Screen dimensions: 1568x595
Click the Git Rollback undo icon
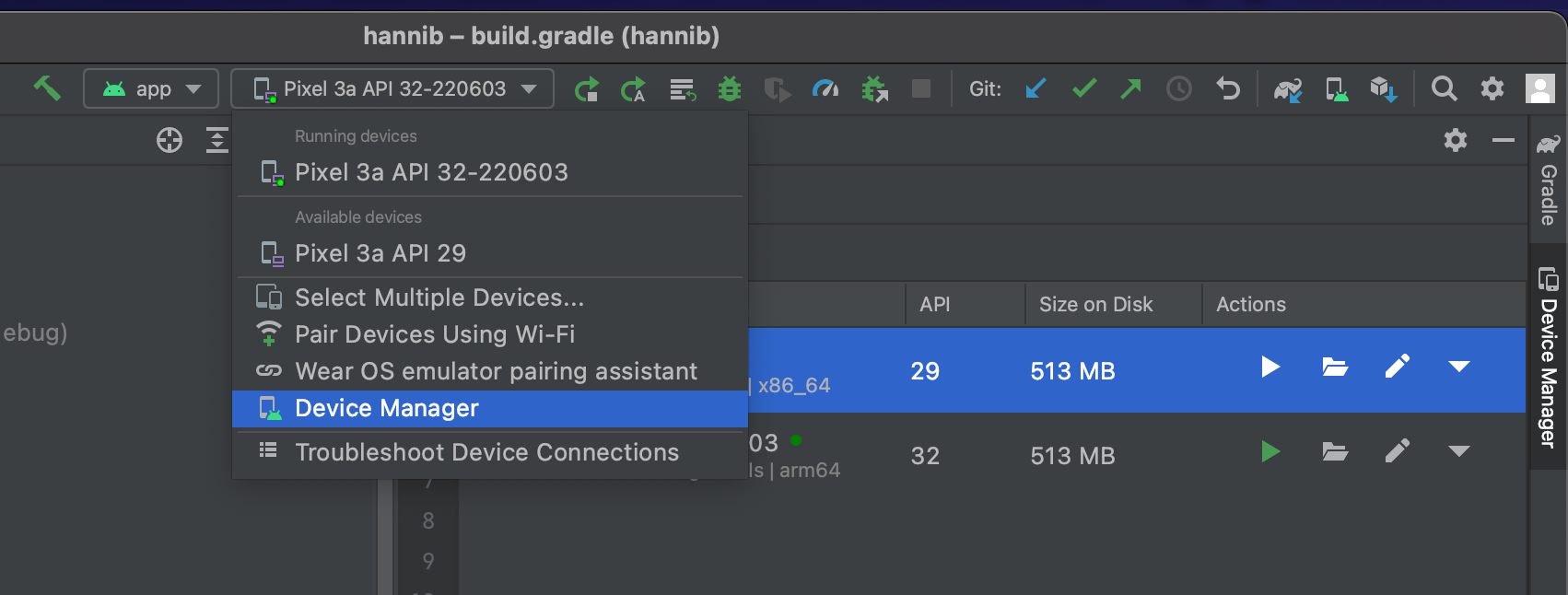[x=1227, y=88]
